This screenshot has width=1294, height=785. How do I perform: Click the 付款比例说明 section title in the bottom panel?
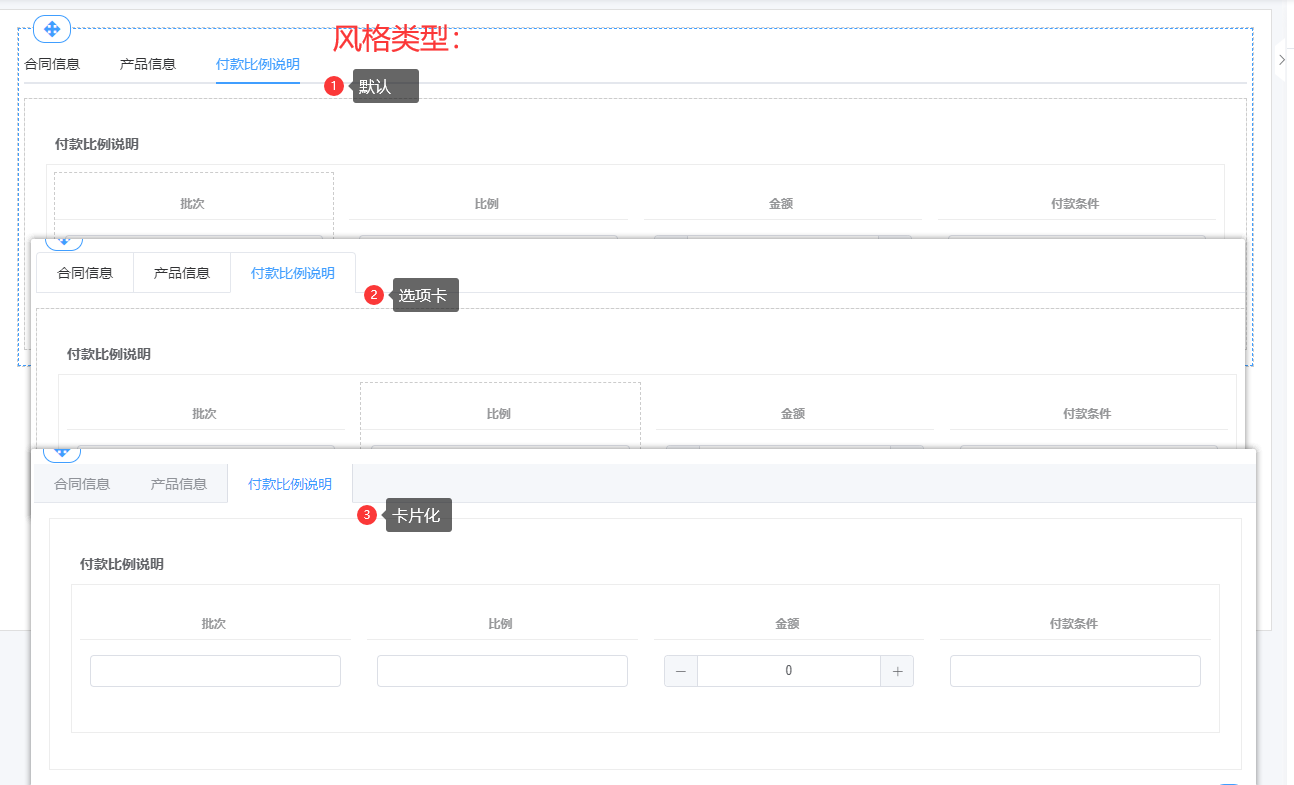[x=122, y=564]
